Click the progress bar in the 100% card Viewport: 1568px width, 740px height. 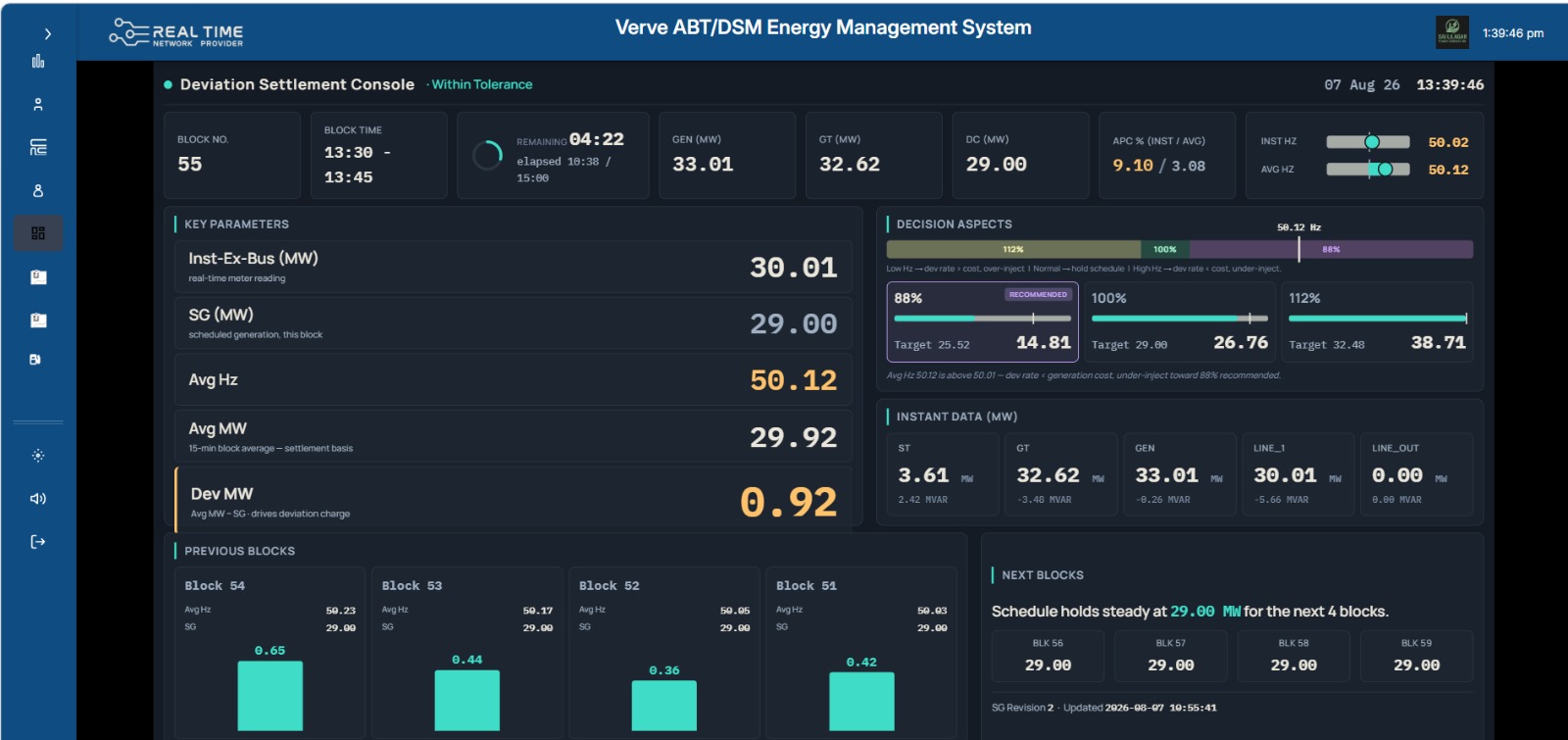(x=1179, y=319)
